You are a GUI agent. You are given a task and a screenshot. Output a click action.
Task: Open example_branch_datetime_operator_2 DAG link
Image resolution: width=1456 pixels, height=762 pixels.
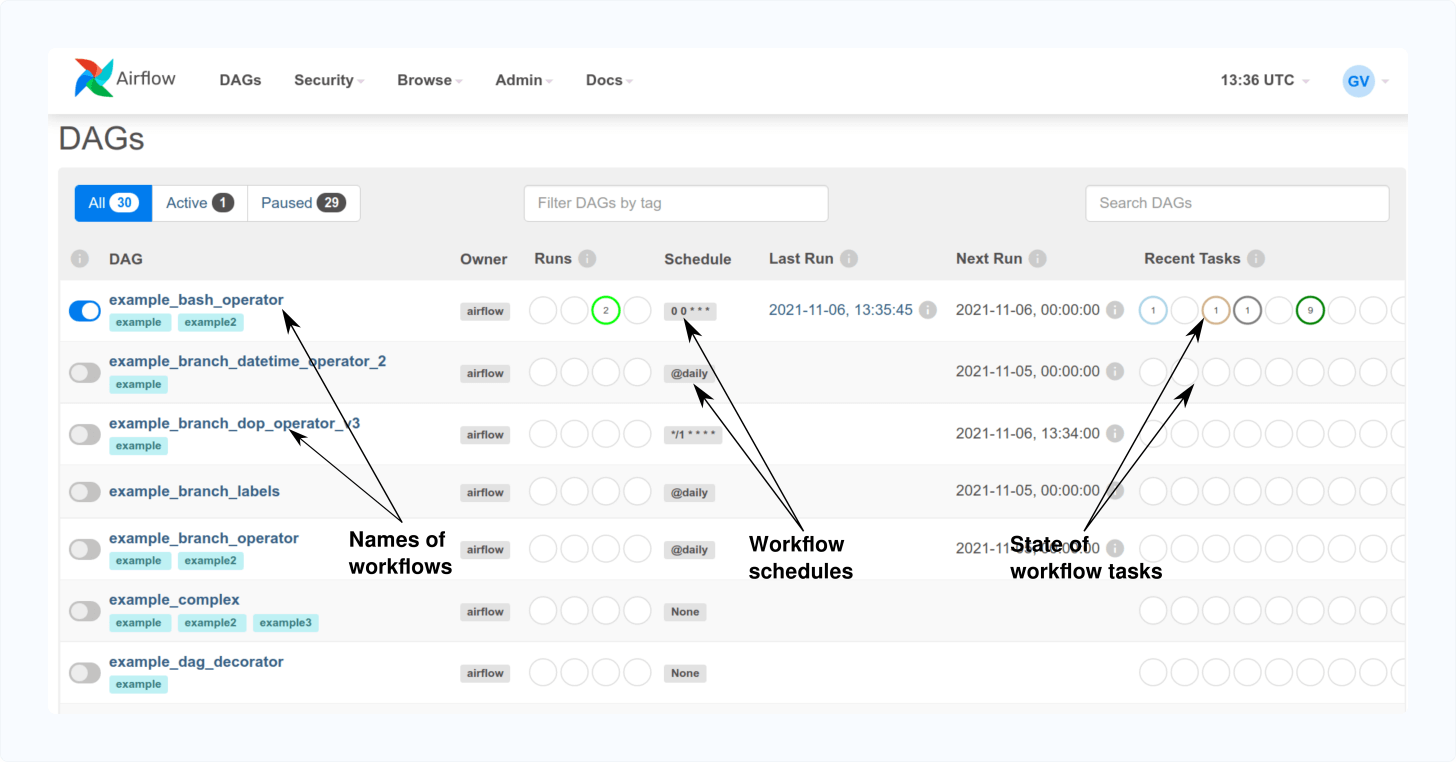tap(247, 361)
